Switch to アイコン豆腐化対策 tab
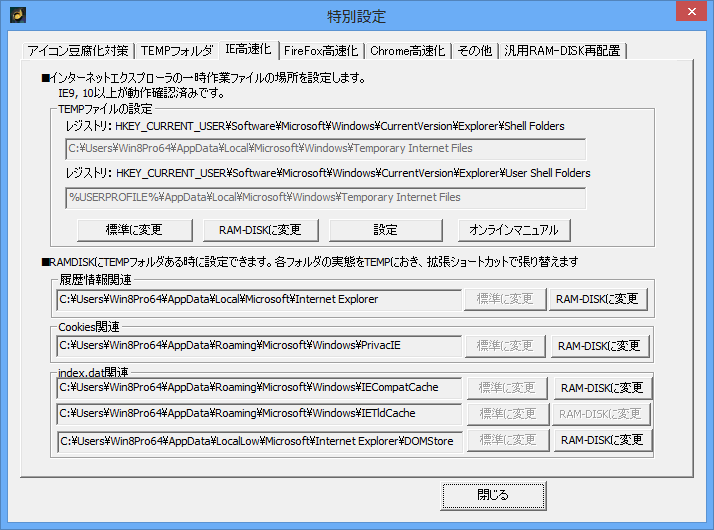 (x=78, y=50)
